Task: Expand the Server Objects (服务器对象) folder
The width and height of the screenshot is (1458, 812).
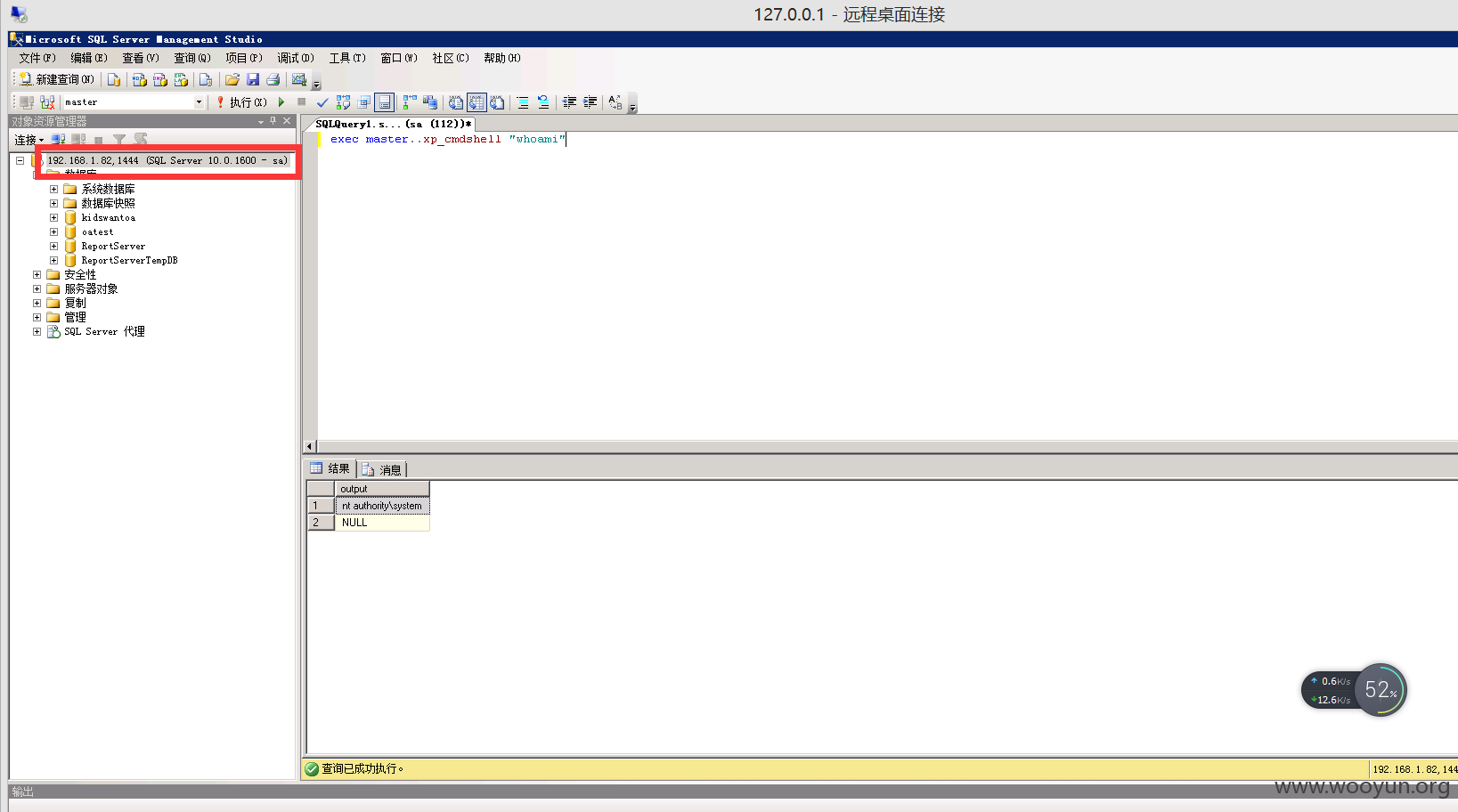Action: point(37,289)
